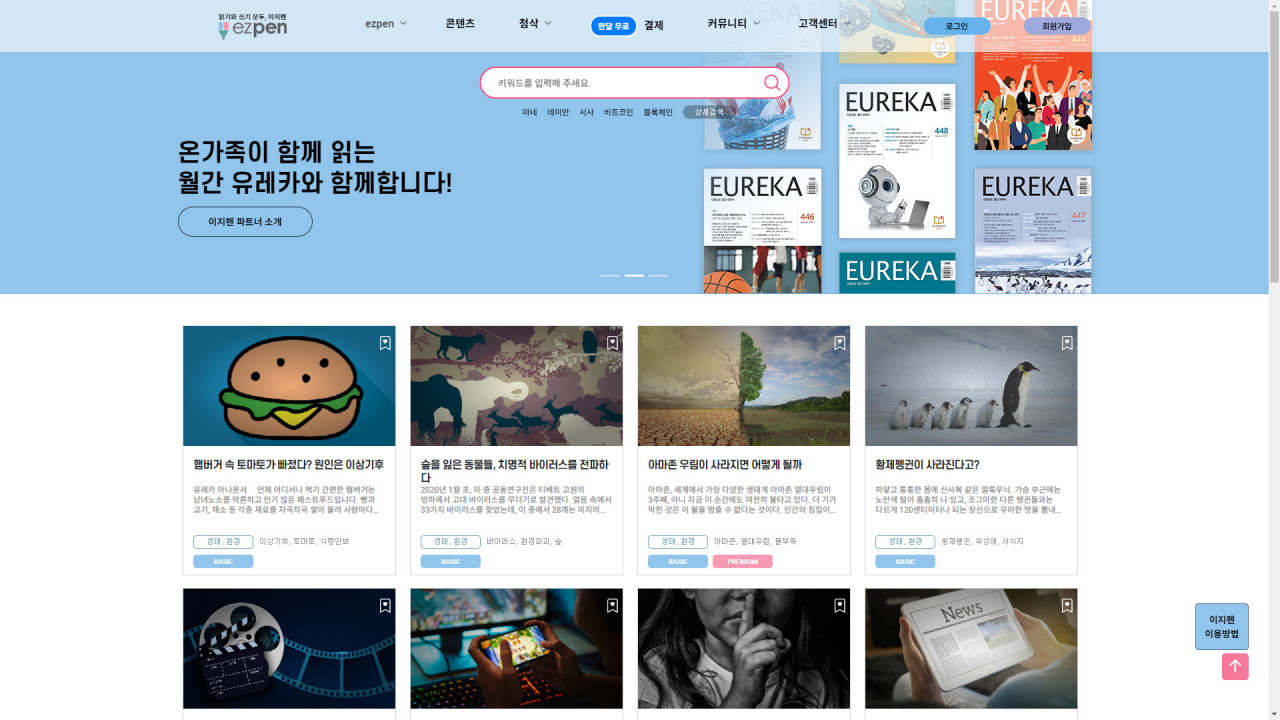Image resolution: width=1280 pixels, height=720 pixels.
Task: Open the 결제 menu item
Action: click(x=654, y=26)
